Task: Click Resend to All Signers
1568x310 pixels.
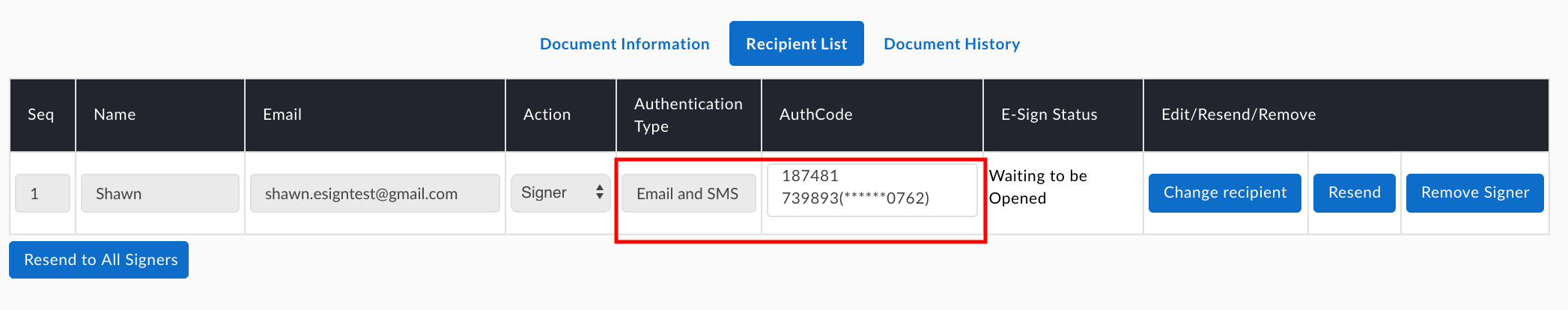Action: tap(99, 260)
